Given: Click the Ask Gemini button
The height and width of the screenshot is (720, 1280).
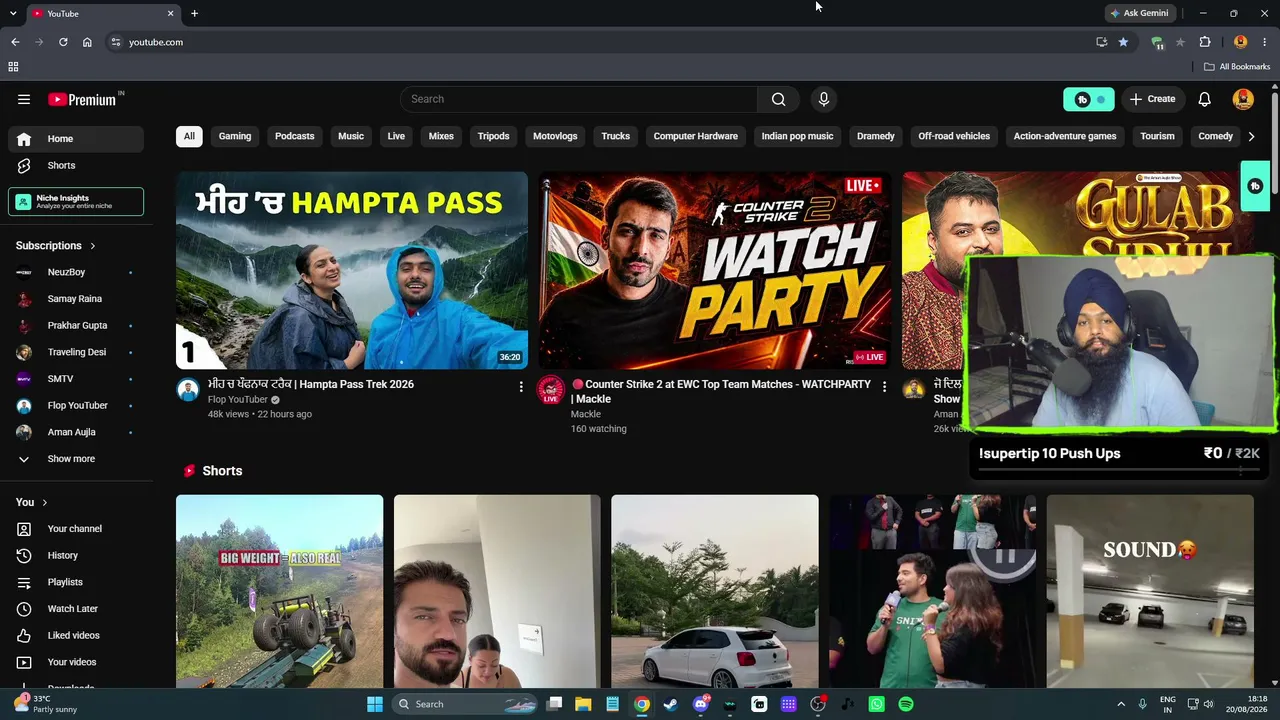Looking at the screenshot, I should coord(1139,14).
